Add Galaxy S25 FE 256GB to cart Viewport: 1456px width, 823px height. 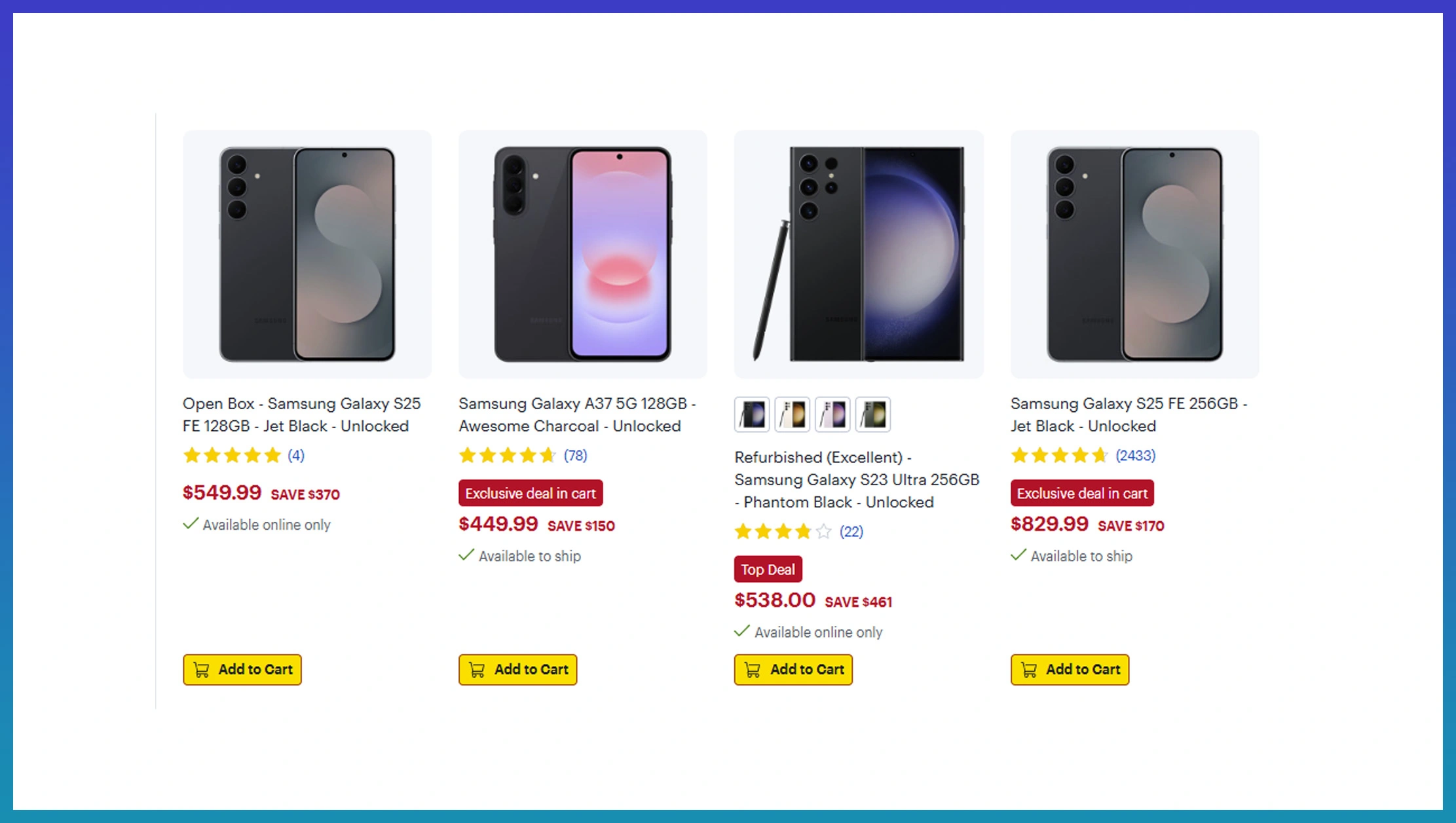click(1070, 670)
